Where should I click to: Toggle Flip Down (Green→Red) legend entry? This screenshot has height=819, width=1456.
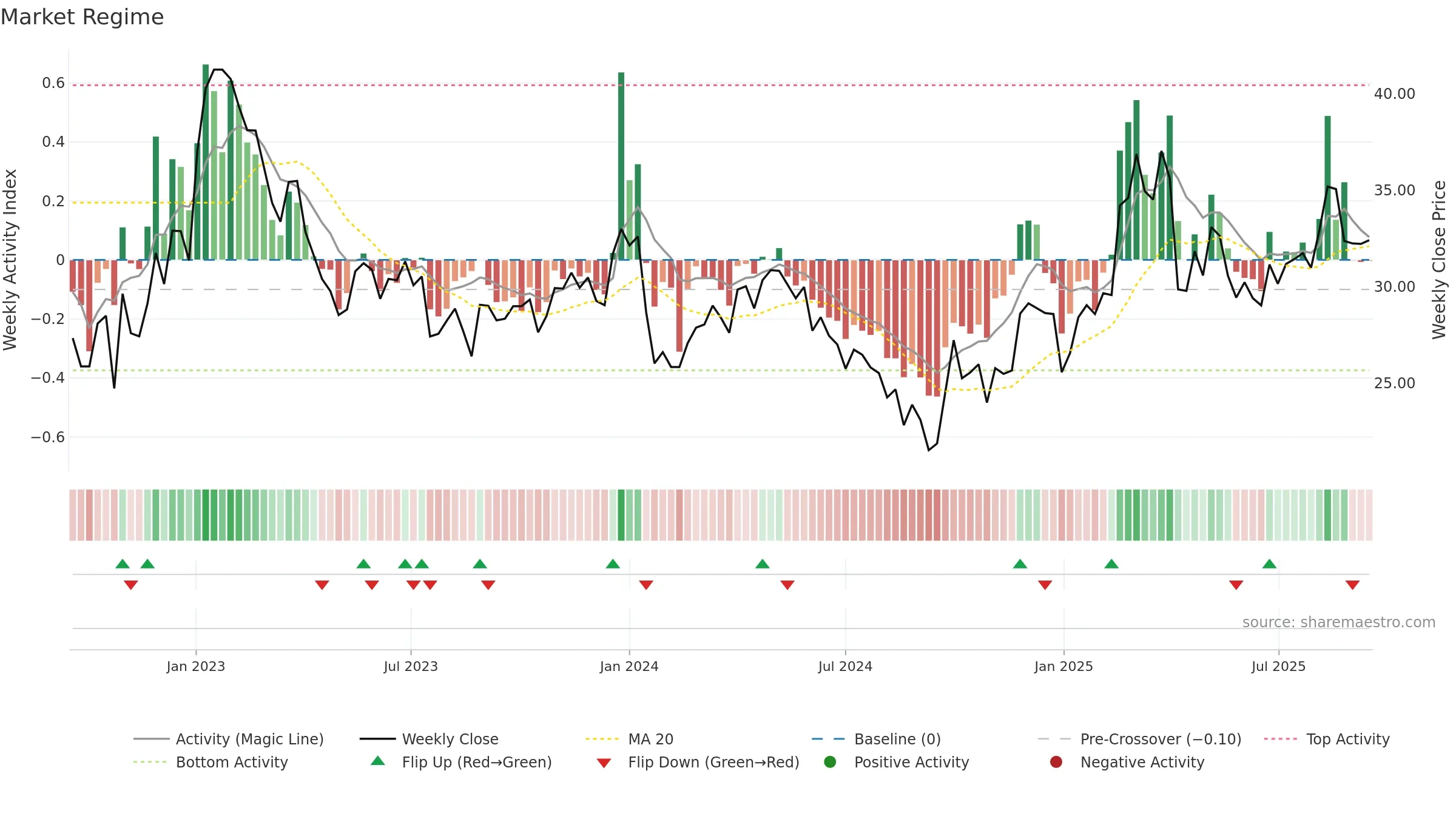click(x=698, y=762)
